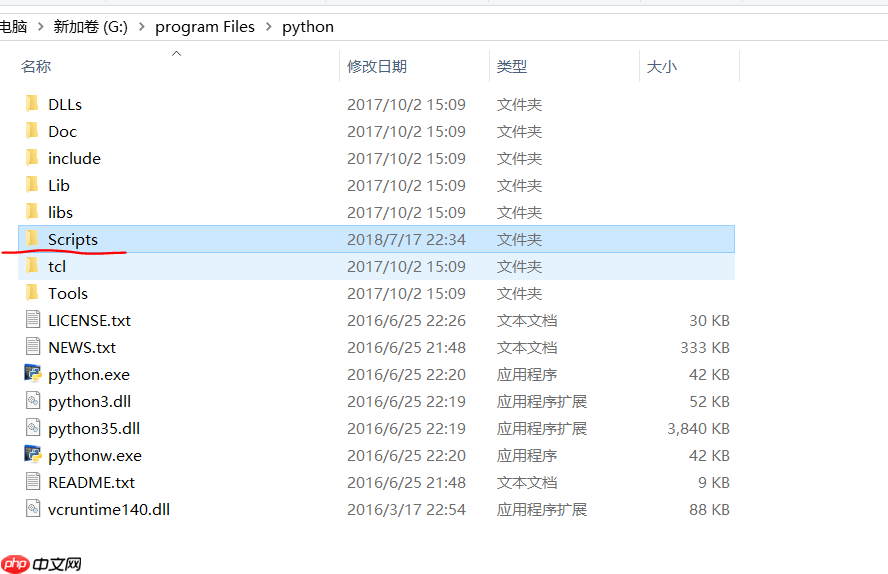Click the python35.dll file icon

coord(33,427)
